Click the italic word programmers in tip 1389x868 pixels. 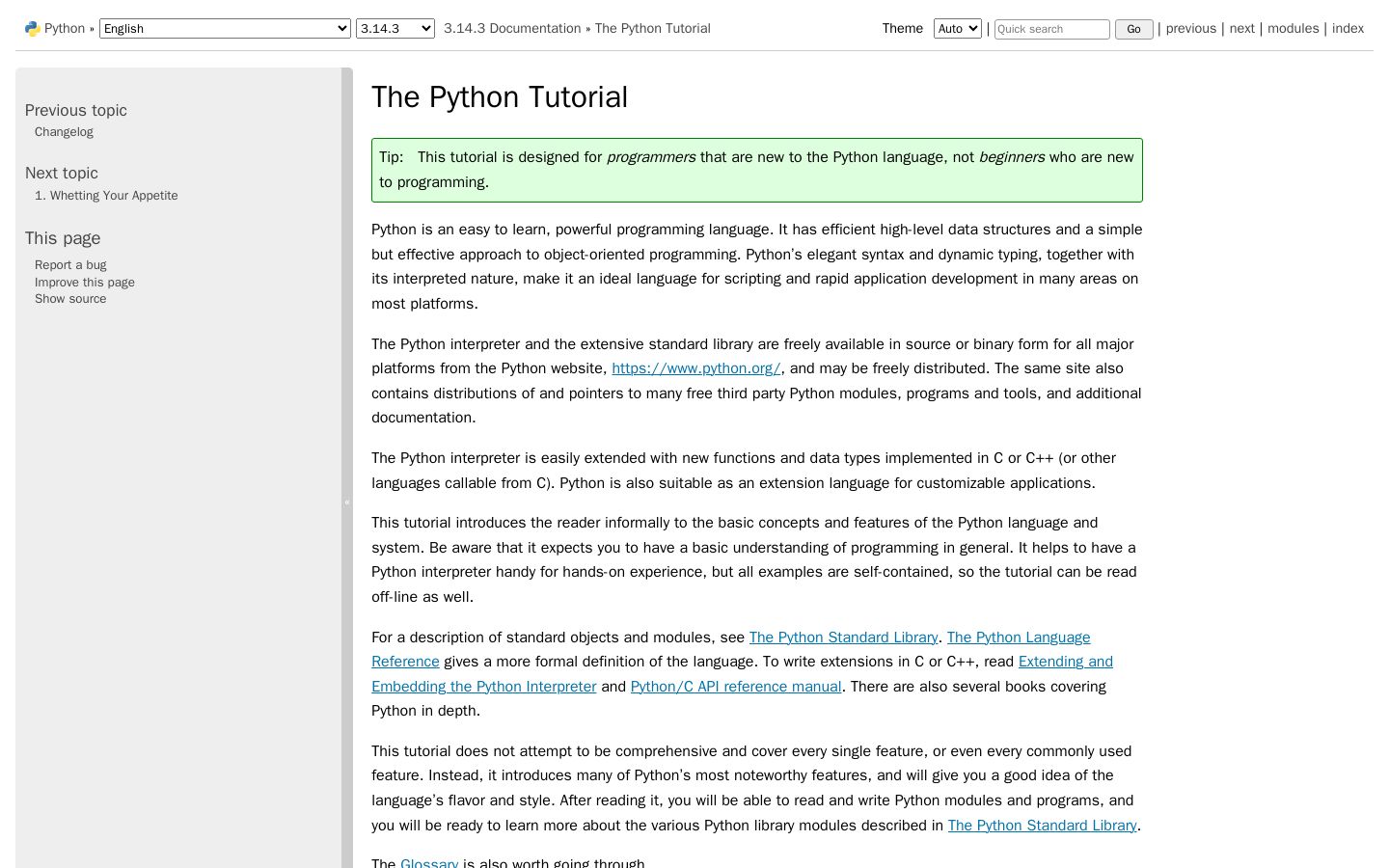[651, 157]
